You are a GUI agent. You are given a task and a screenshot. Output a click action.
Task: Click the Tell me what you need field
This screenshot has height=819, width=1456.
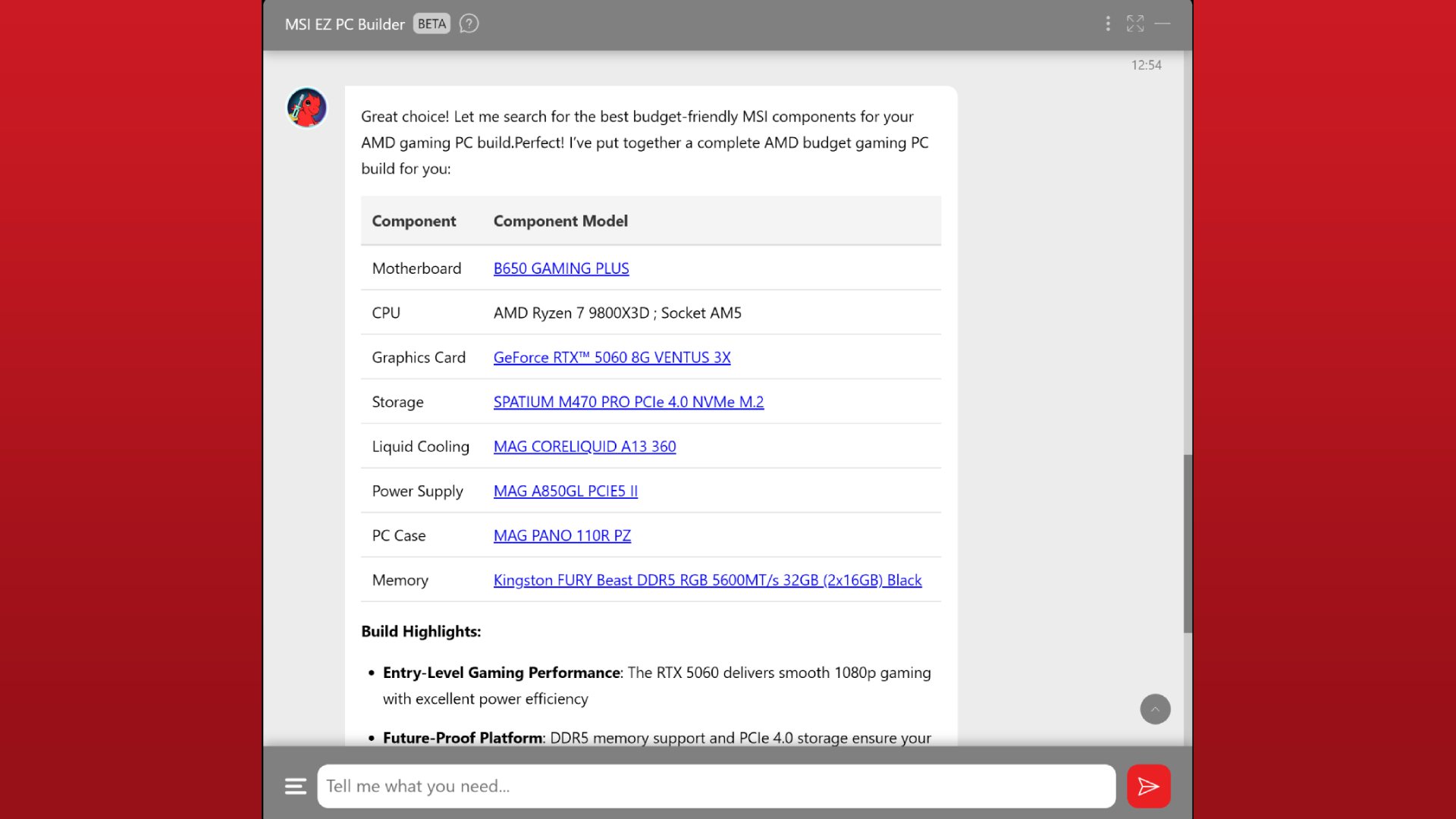(x=716, y=786)
